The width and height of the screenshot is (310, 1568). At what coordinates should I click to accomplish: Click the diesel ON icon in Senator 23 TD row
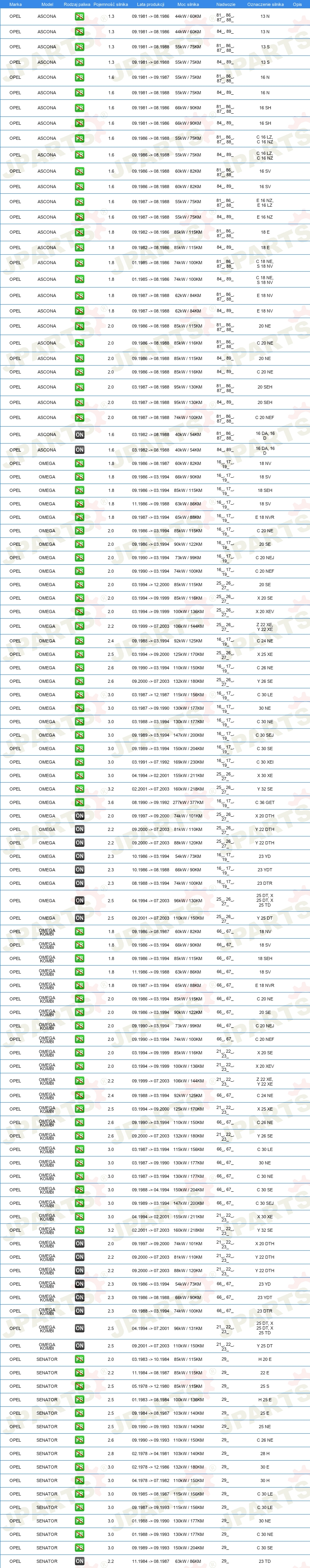pyautogui.click(x=80, y=1561)
